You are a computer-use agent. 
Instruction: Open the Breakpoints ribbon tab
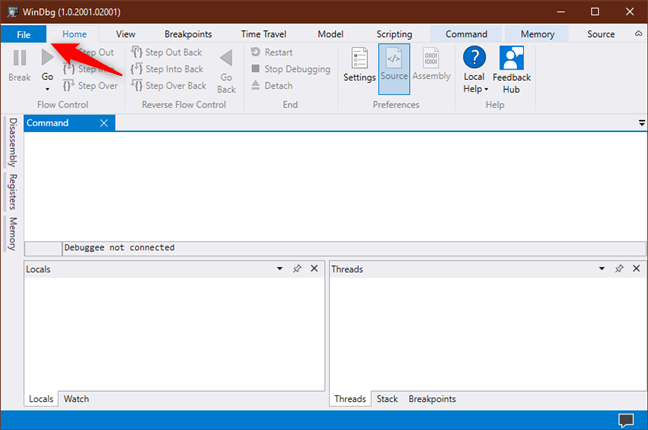tap(188, 34)
